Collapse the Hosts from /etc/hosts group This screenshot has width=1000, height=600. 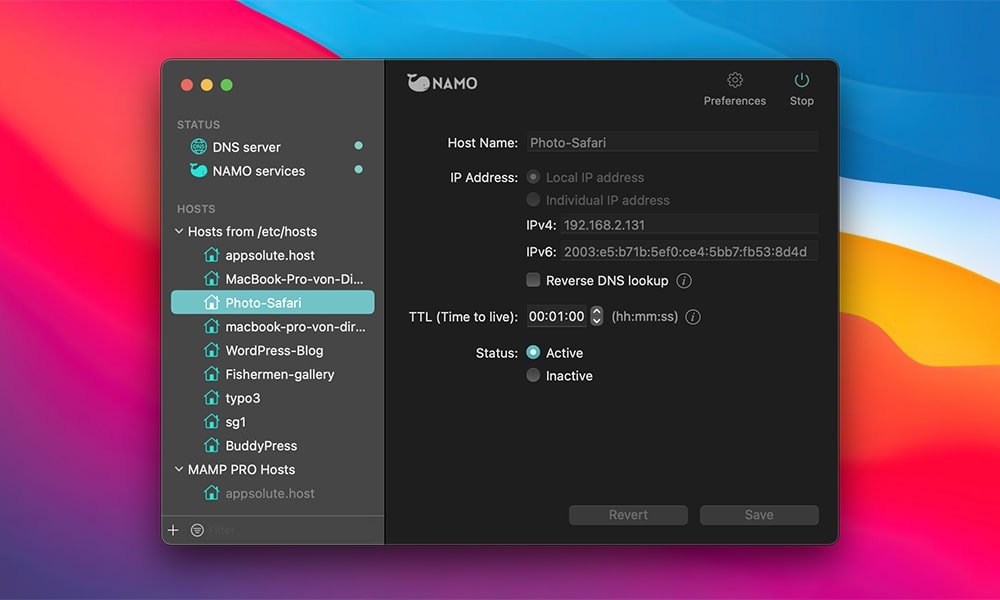point(179,232)
